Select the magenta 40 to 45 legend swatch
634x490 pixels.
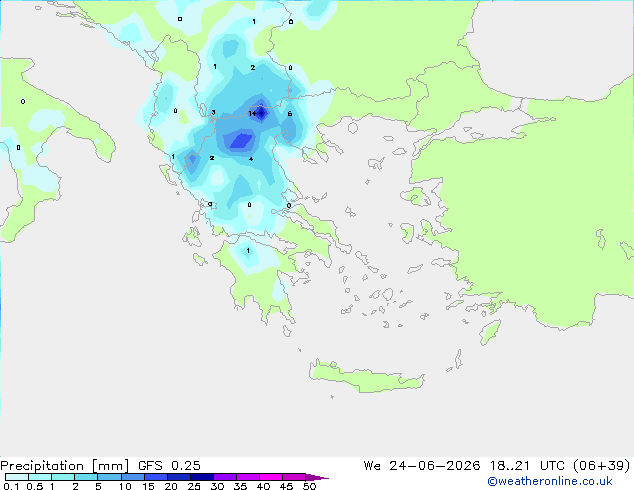[x=271, y=477]
